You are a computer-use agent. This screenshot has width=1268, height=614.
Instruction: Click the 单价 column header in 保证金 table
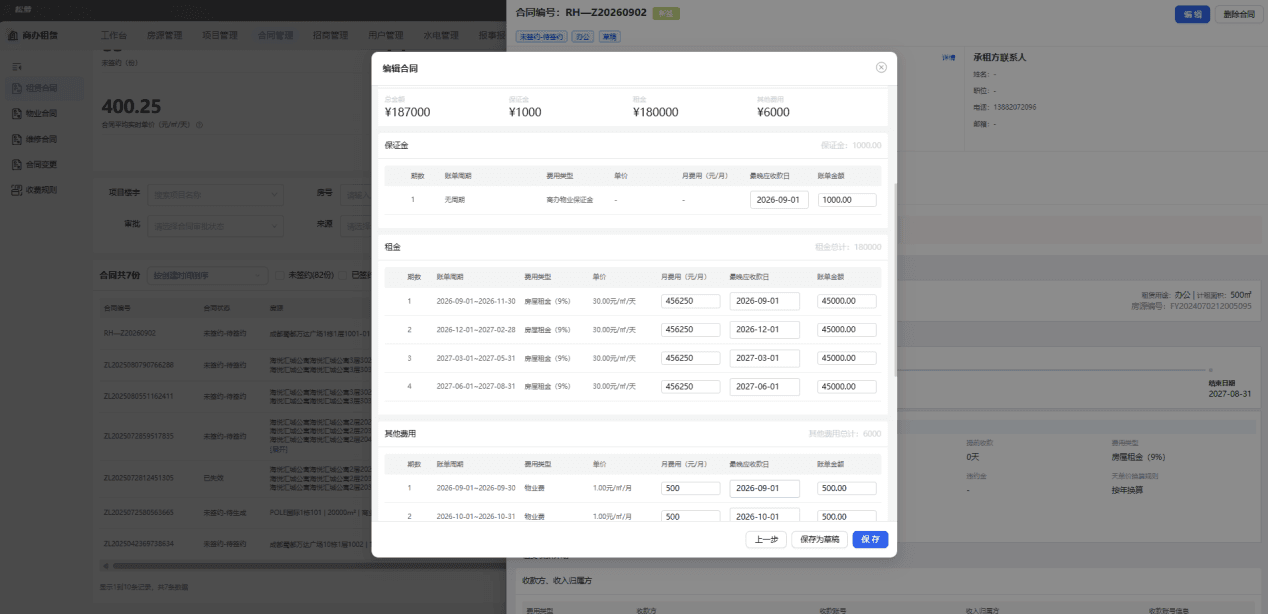point(620,175)
